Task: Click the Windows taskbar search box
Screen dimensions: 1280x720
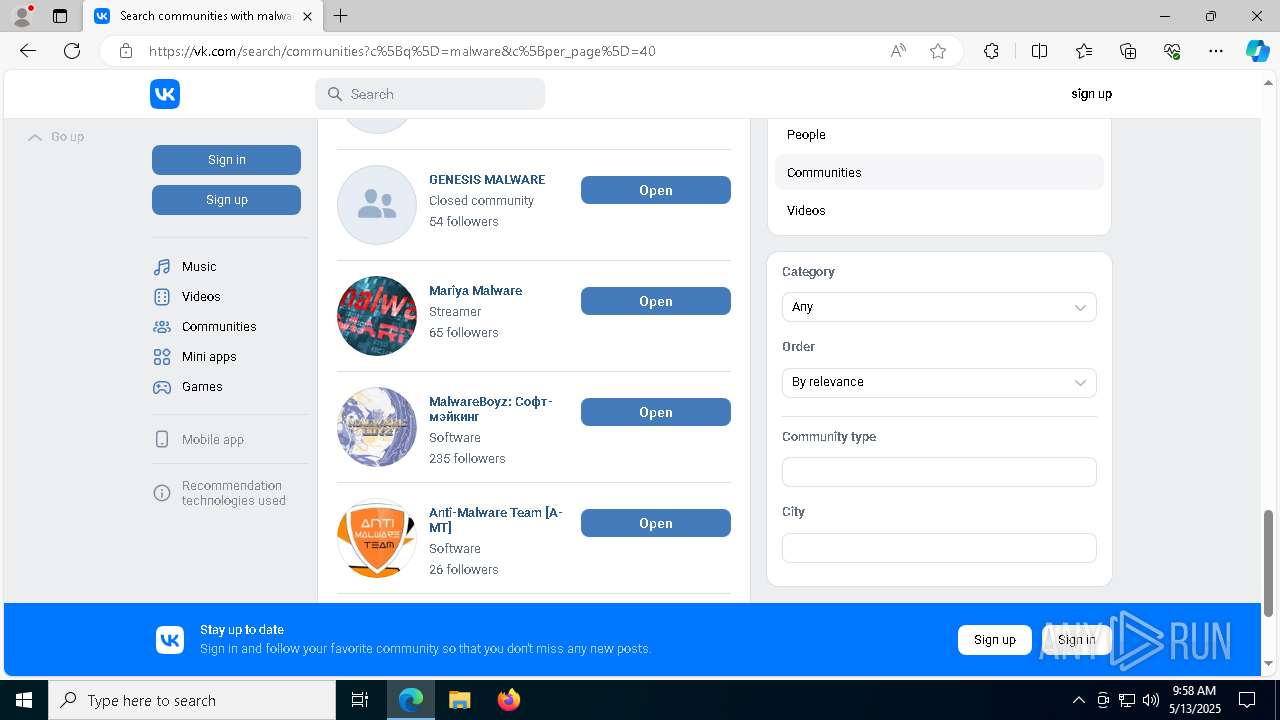Action: pos(192,700)
